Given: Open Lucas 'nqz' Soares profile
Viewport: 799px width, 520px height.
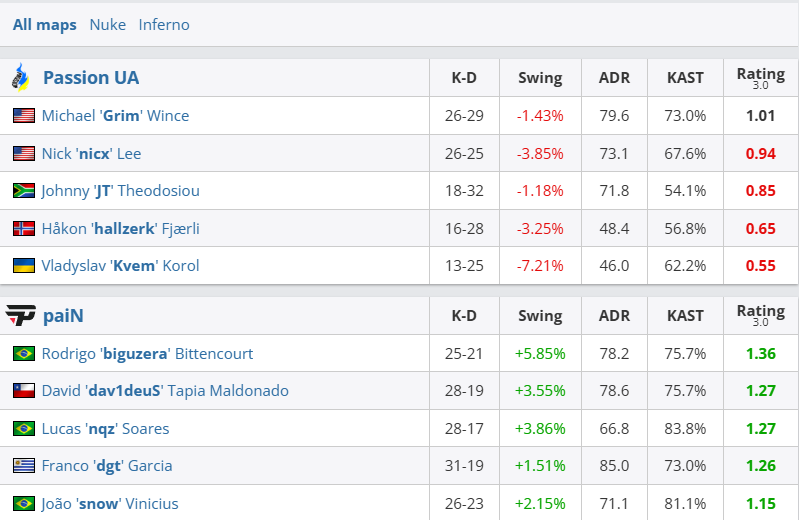Looking at the screenshot, I should tap(105, 429).
